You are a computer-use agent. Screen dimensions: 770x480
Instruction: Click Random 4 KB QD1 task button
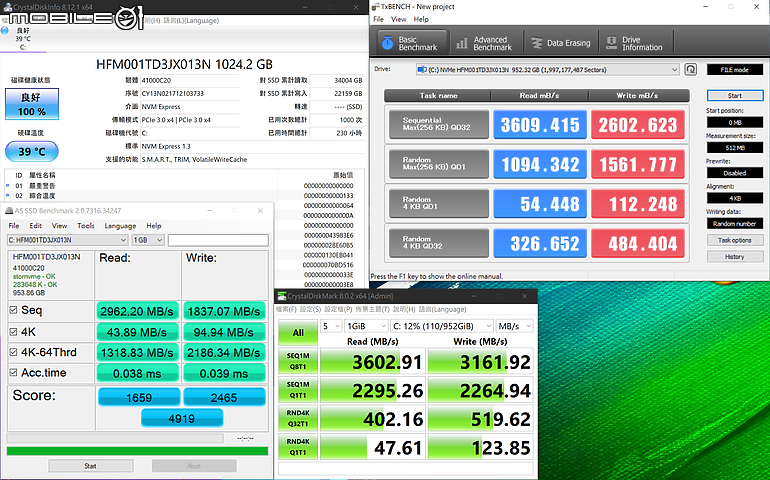tap(439, 203)
